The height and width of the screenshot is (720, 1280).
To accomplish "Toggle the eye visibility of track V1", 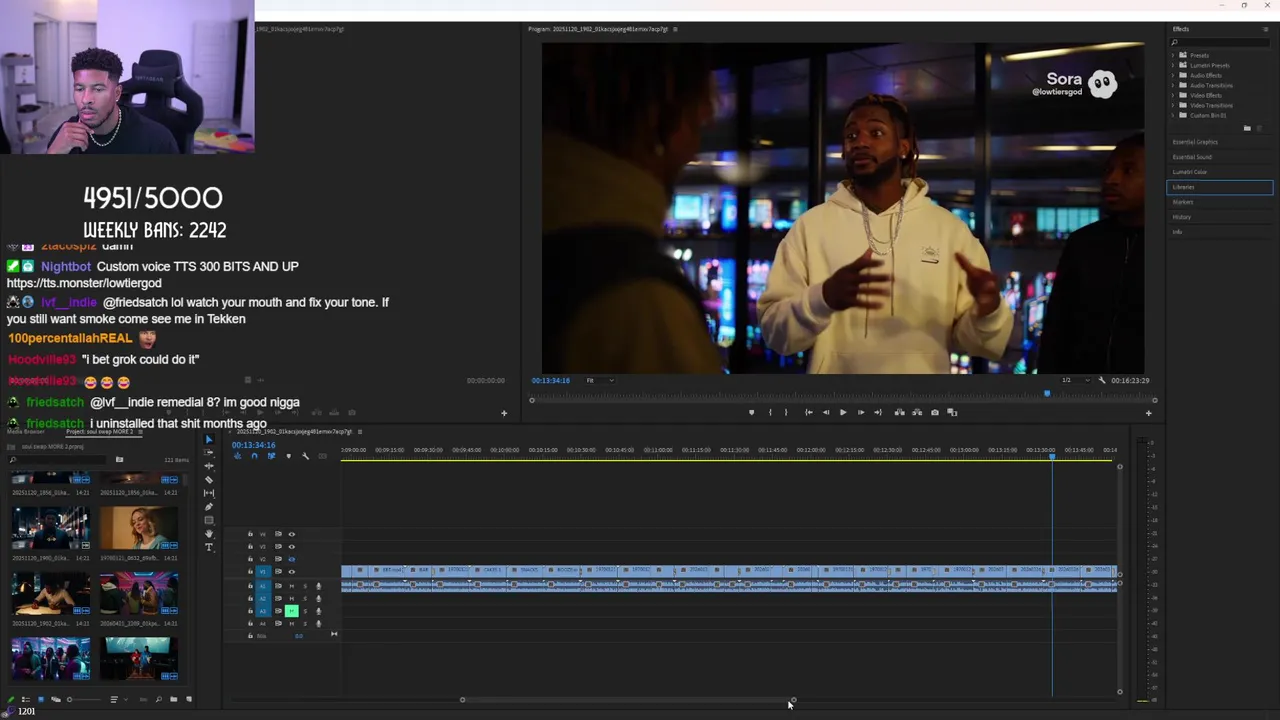I will (x=291, y=572).
